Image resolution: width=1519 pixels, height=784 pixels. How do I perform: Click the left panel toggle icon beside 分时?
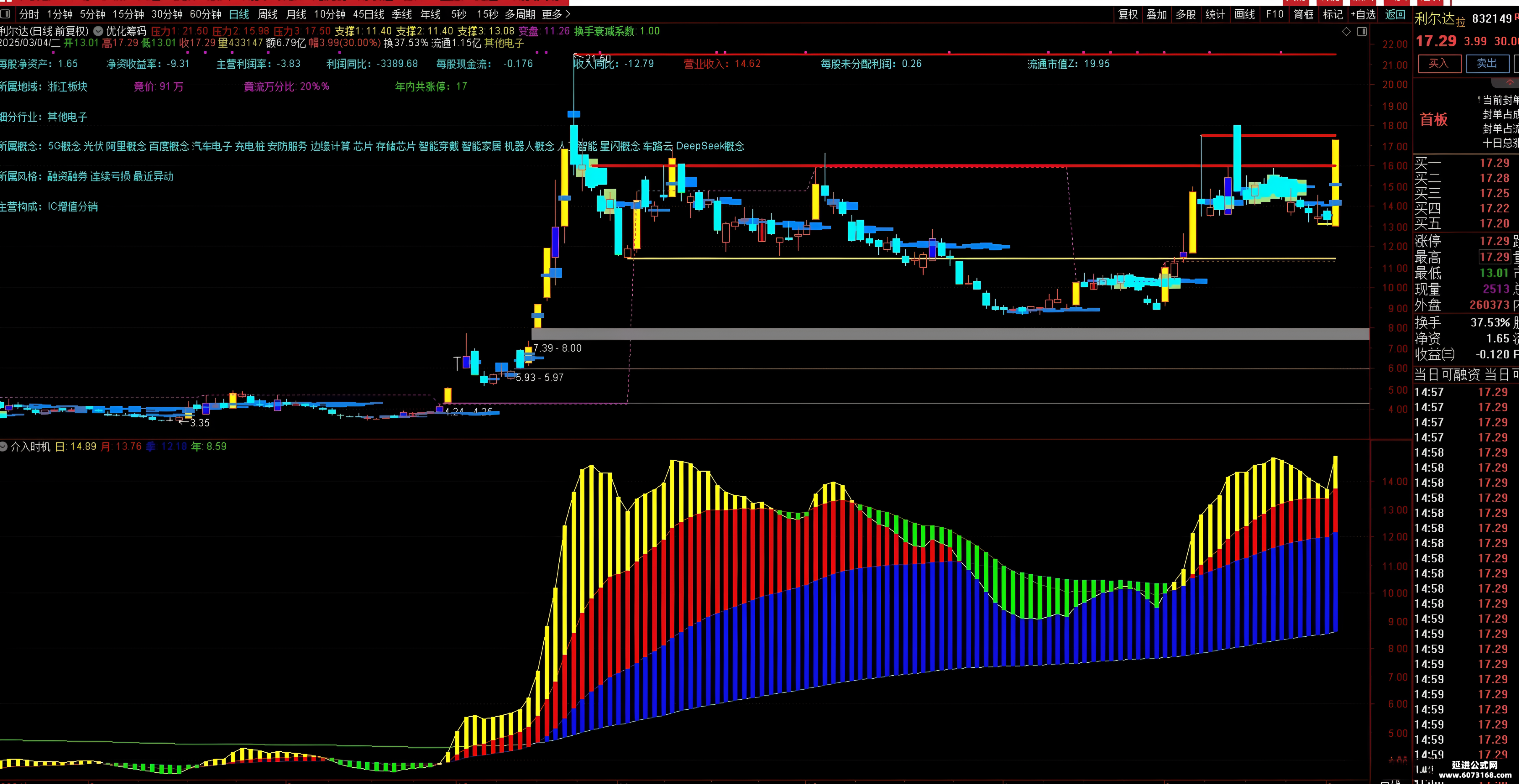point(5,14)
